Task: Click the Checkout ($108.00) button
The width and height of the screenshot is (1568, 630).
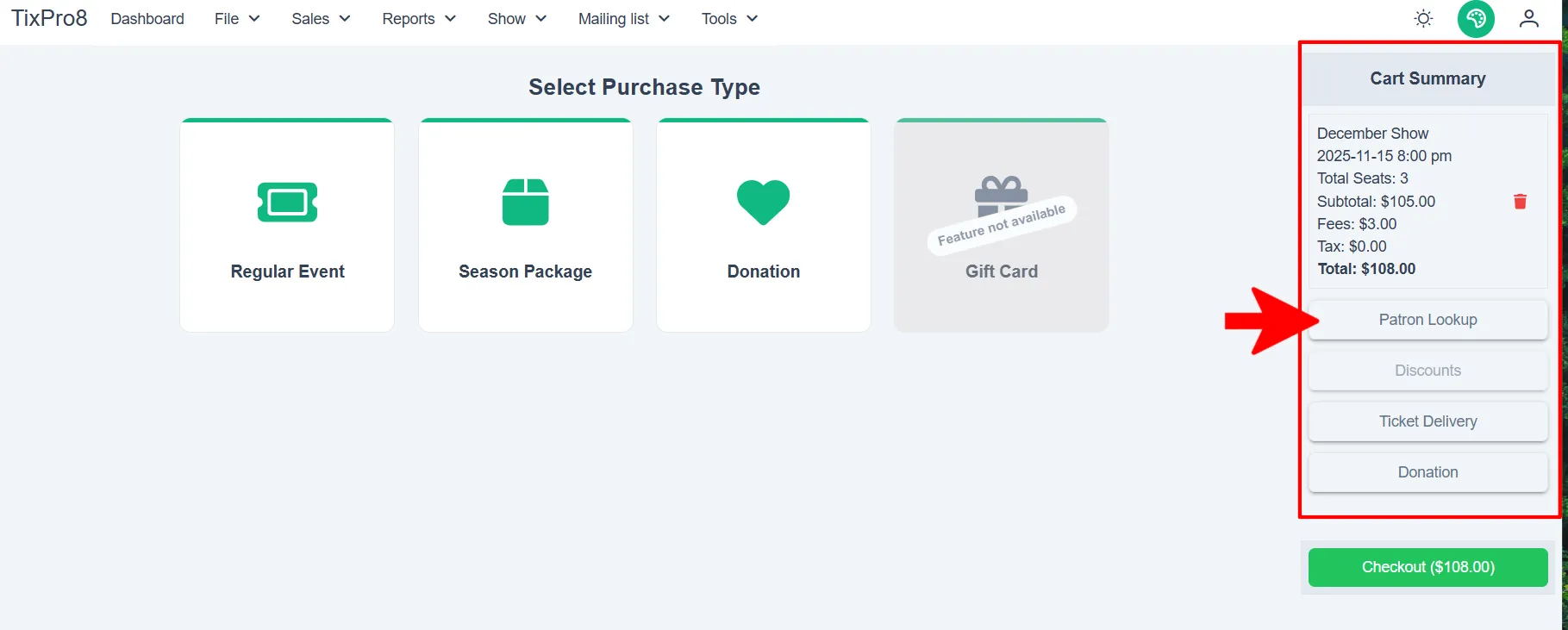Action: click(x=1427, y=567)
